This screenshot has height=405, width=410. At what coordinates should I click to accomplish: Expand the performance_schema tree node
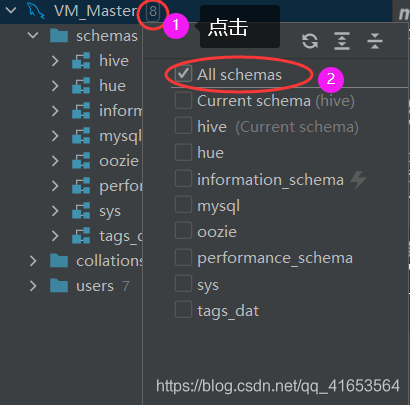[55, 186]
